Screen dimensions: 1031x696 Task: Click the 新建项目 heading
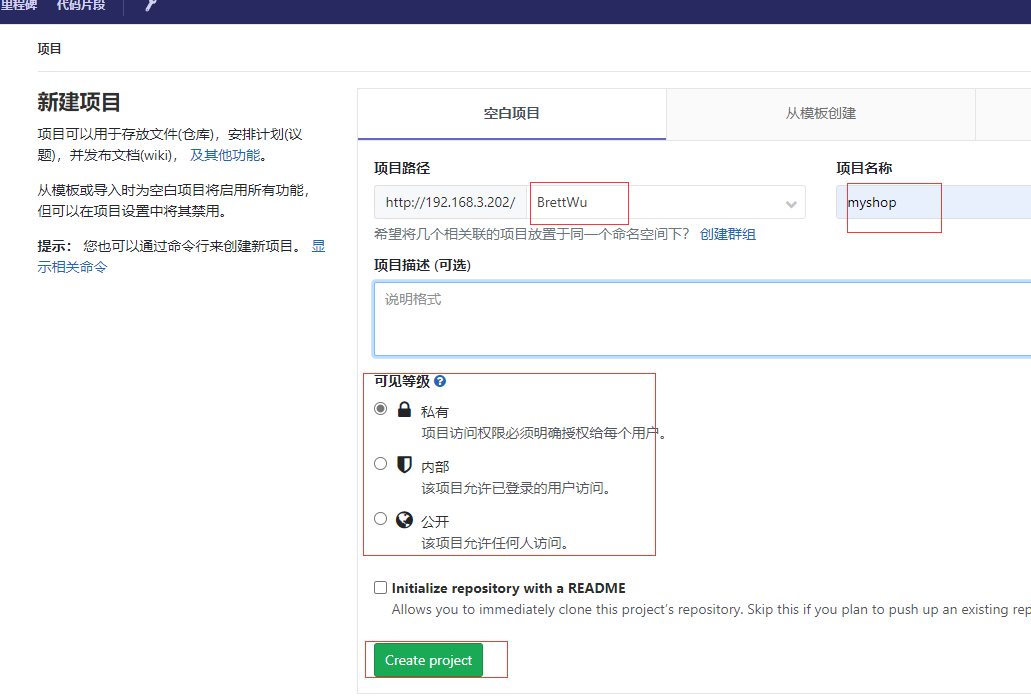(x=79, y=103)
